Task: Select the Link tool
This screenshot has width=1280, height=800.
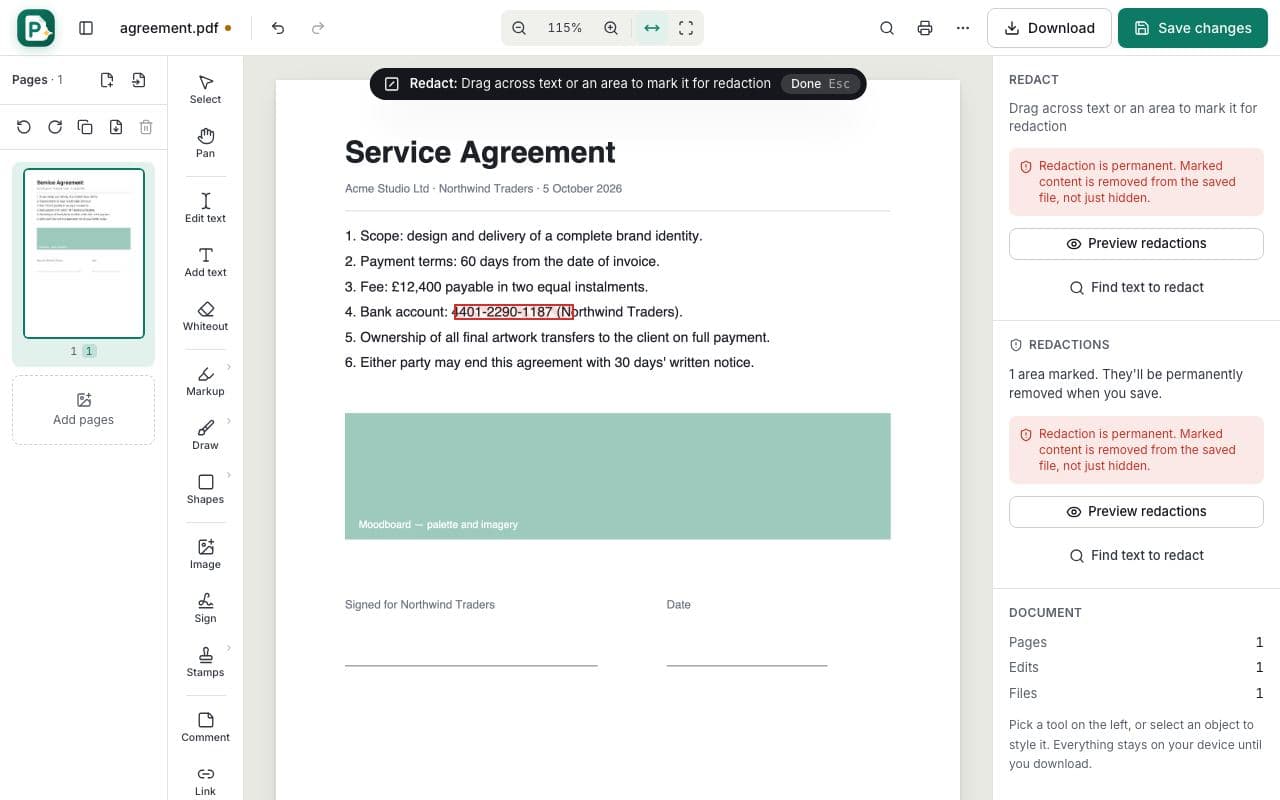Action: point(205,781)
